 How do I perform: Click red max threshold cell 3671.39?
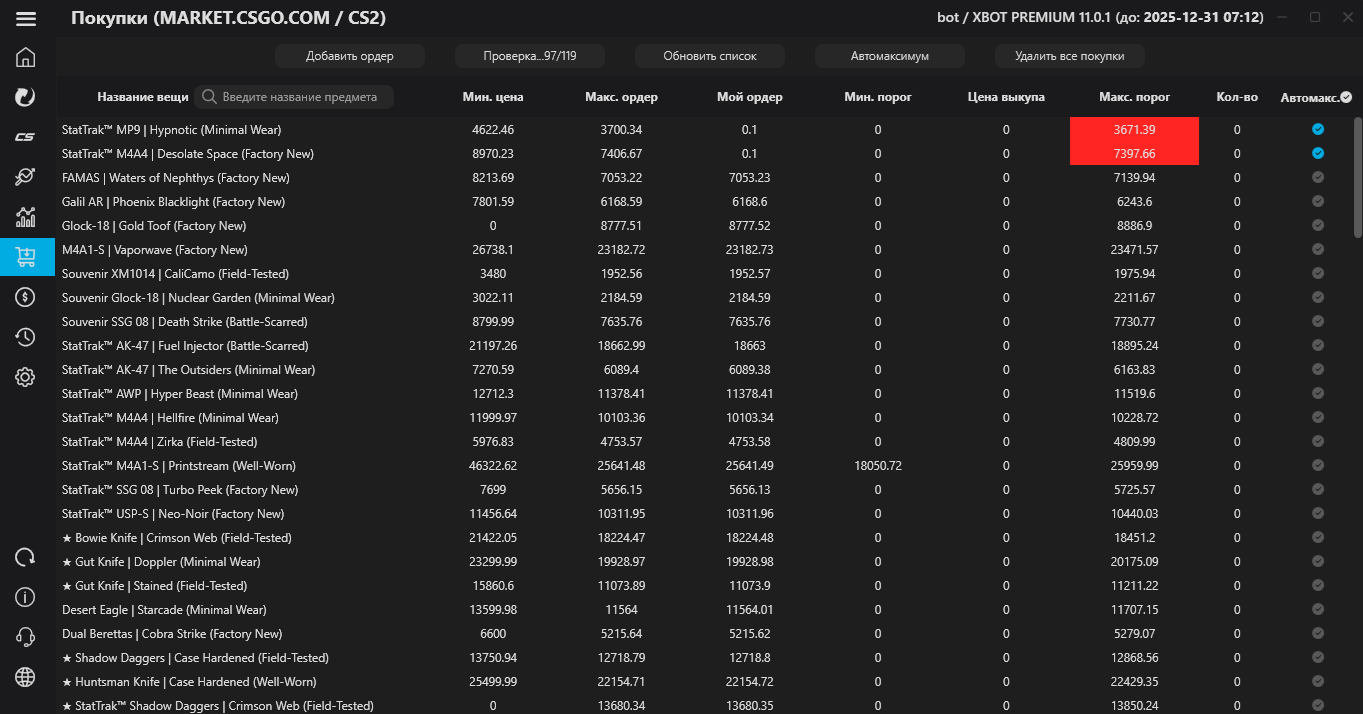pos(1134,130)
